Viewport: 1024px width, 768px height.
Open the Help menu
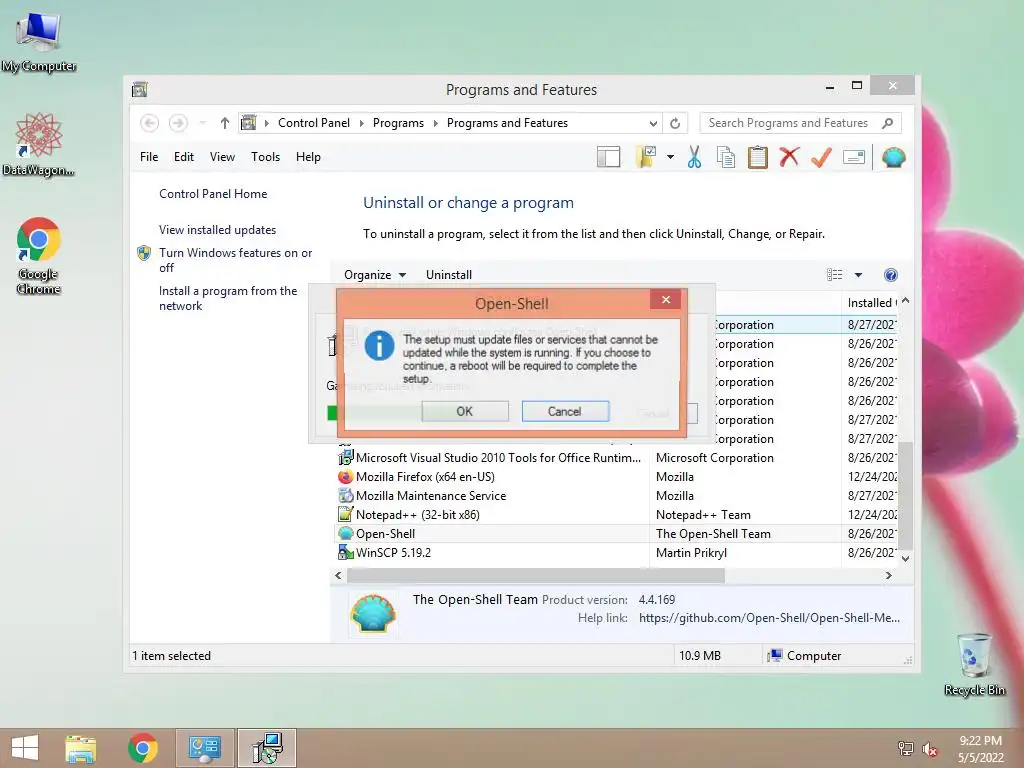(308, 157)
